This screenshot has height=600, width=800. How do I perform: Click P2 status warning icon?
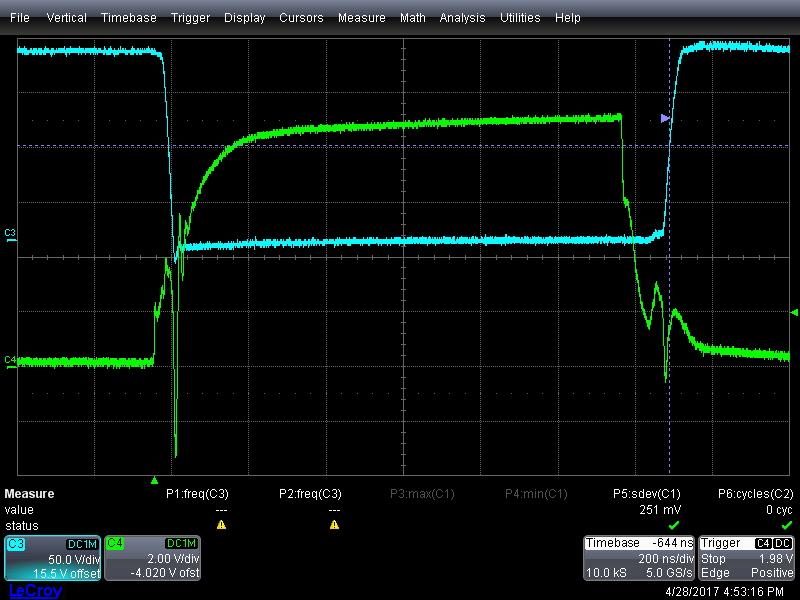334,524
